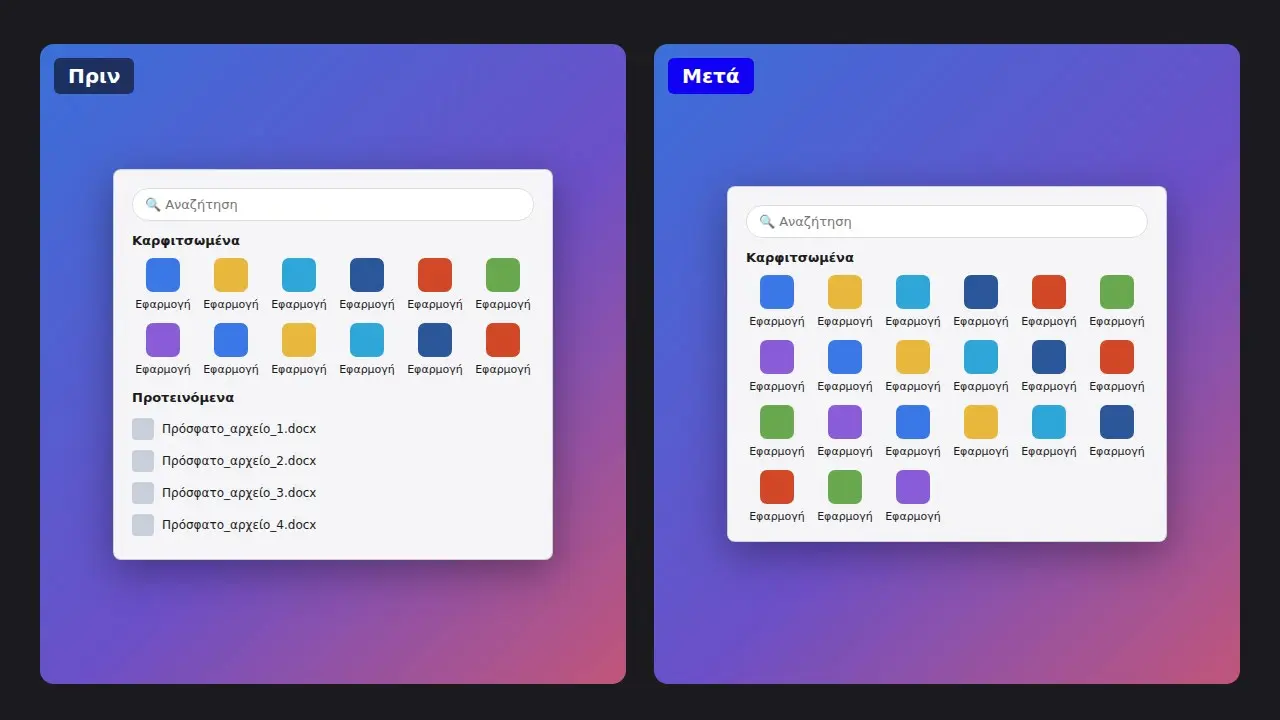Launch first-row cyan app in the Πριν panel
The width and height of the screenshot is (1280, 720).
click(x=299, y=275)
